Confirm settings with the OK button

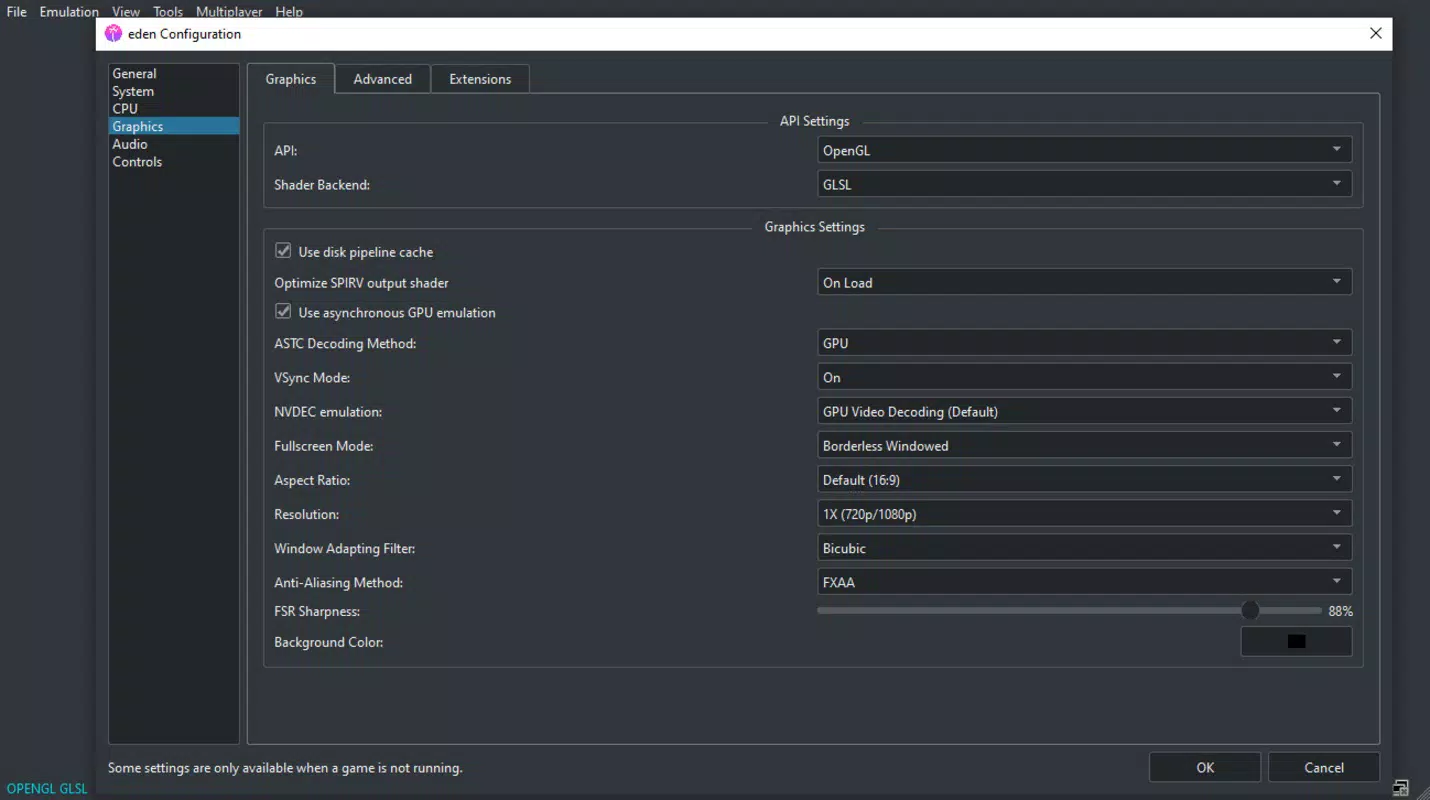pyautogui.click(x=1205, y=767)
